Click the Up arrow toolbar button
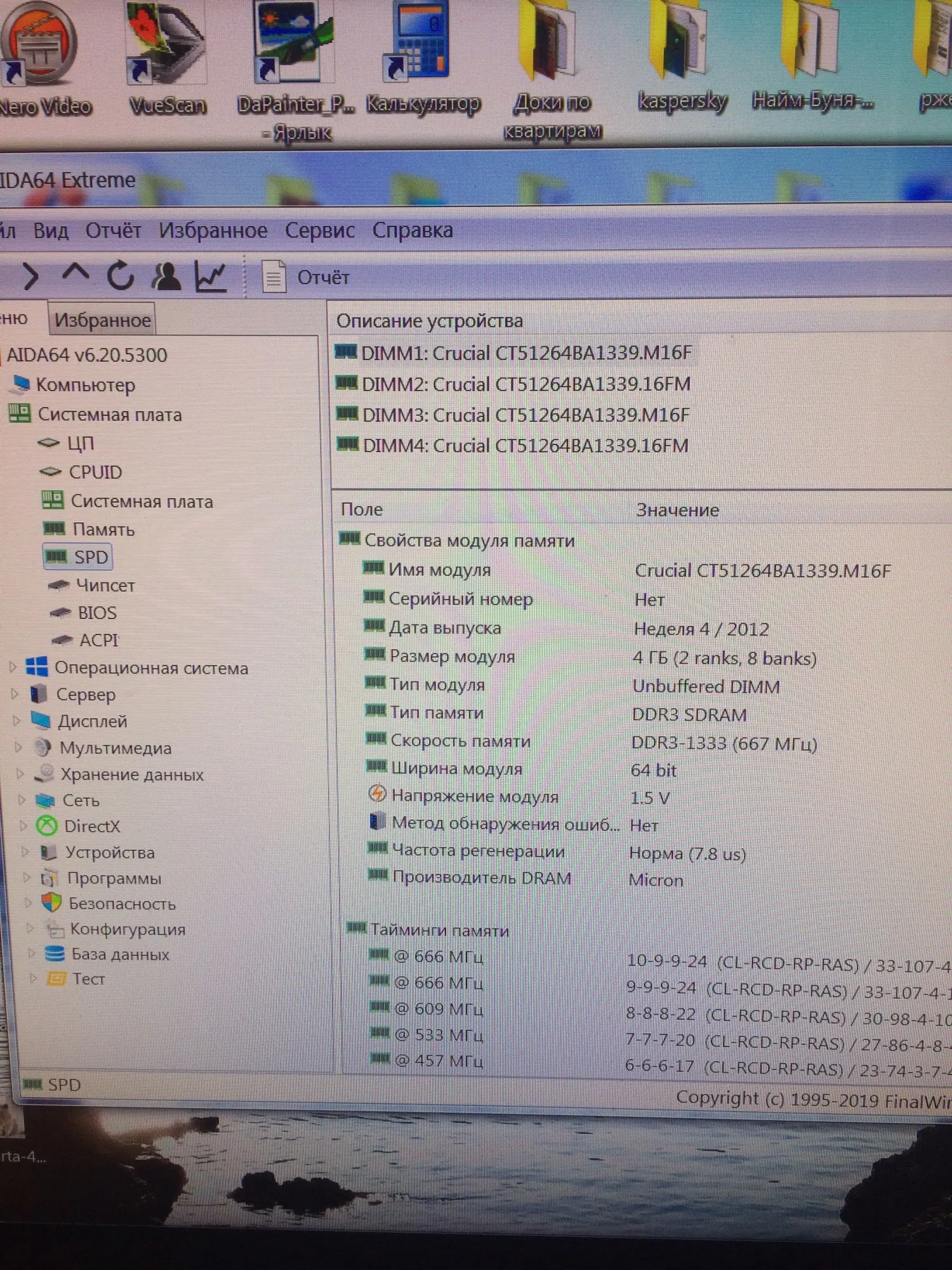The width and height of the screenshot is (952, 1270). [x=76, y=274]
